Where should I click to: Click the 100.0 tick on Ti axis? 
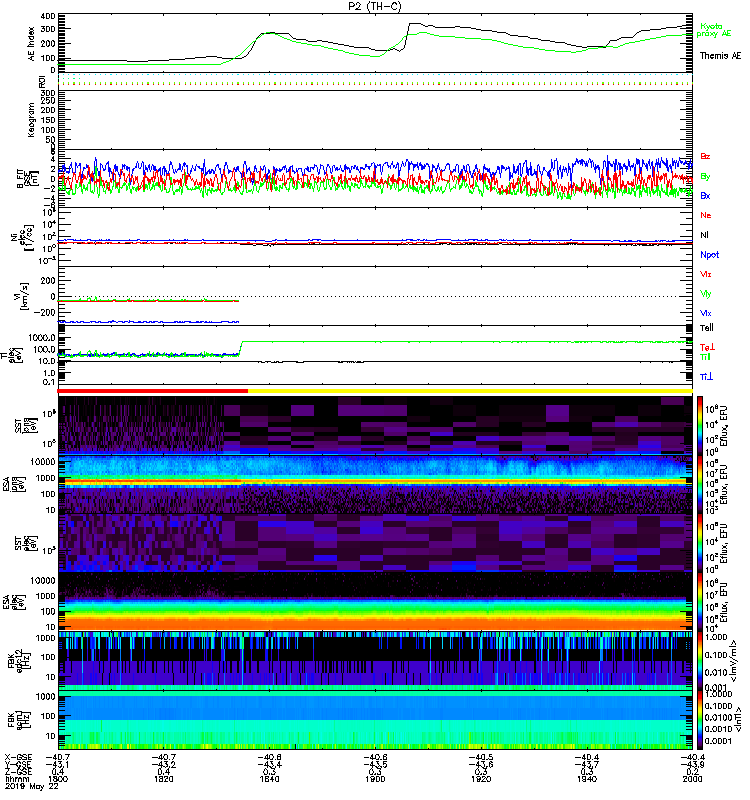pyautogui.click(x=44, y=349)
